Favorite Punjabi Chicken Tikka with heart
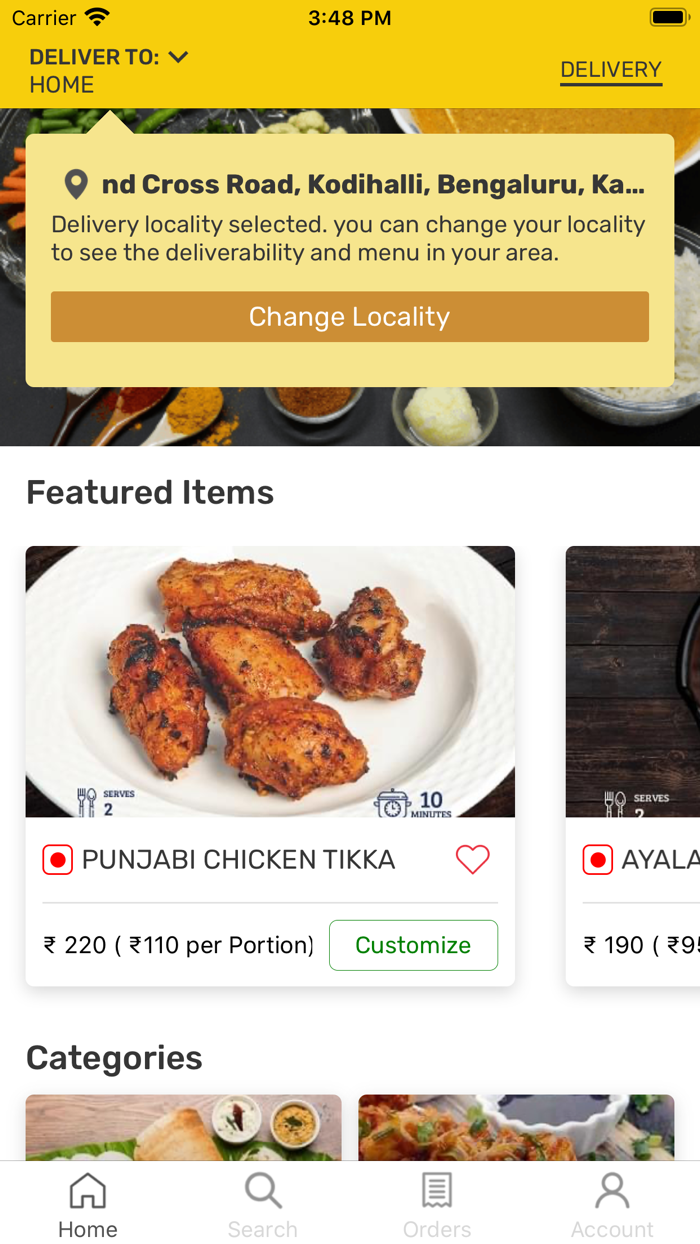The width and height of the screenshot is (700, 1244). [472, 860]
